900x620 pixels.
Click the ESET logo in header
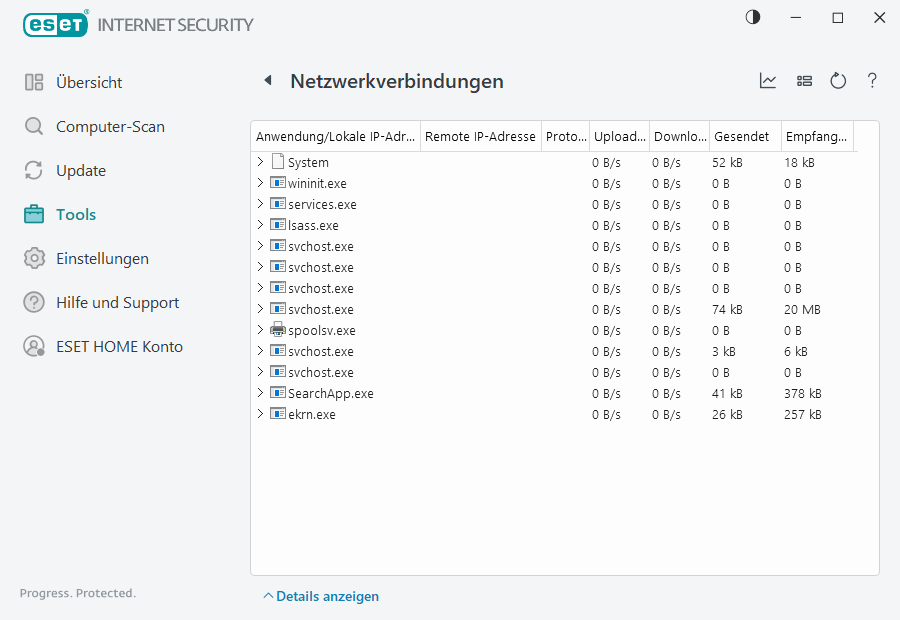55,24
